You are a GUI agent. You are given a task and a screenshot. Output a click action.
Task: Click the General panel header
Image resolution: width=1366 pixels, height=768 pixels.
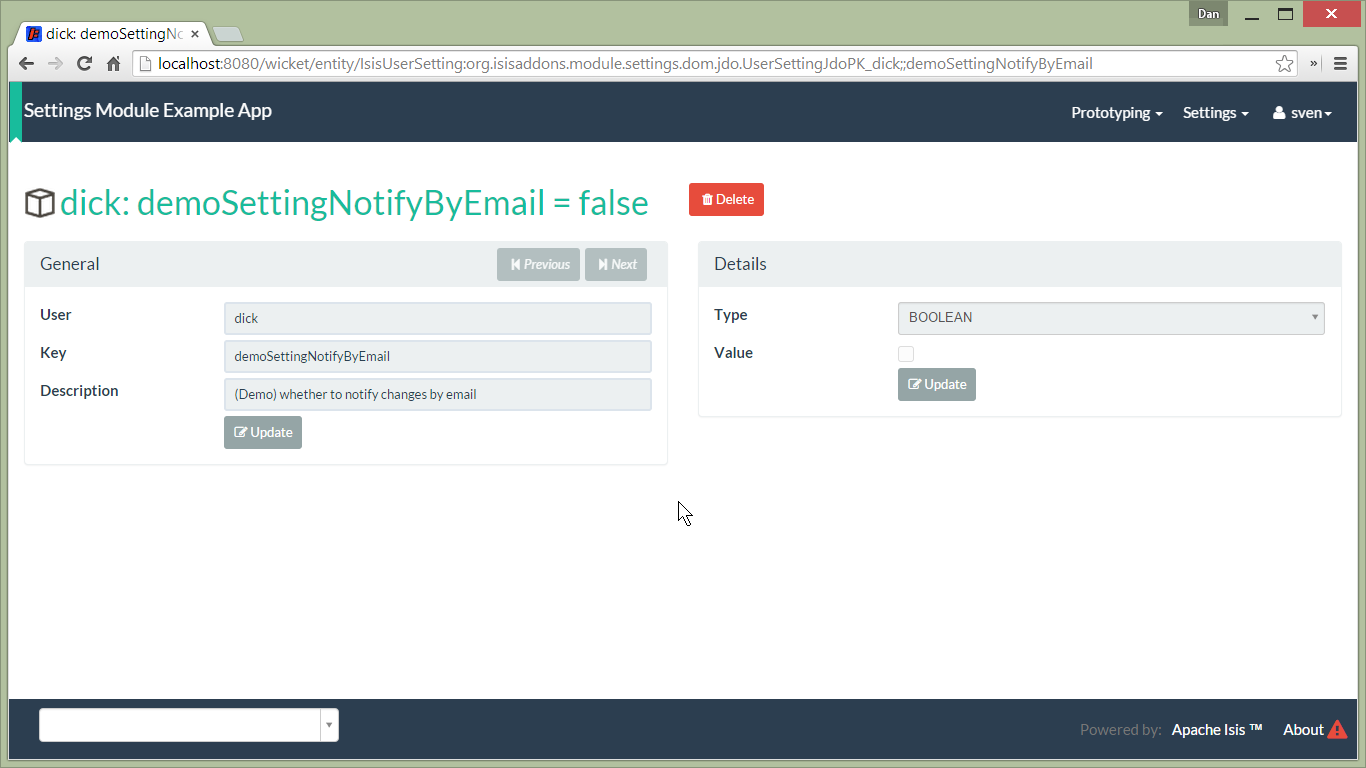[x=346, y=264]
